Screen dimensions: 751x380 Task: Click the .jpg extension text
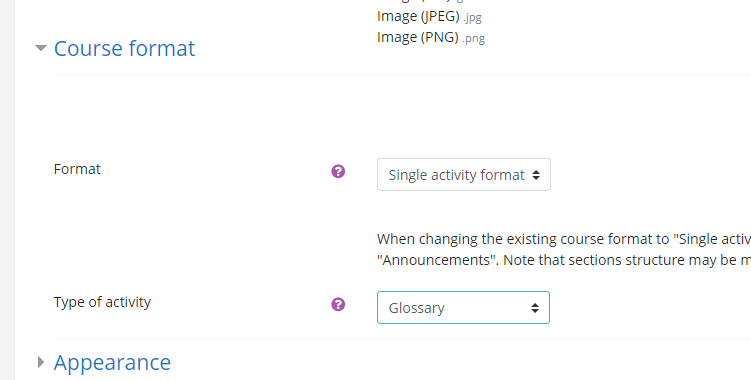[472, 18]
